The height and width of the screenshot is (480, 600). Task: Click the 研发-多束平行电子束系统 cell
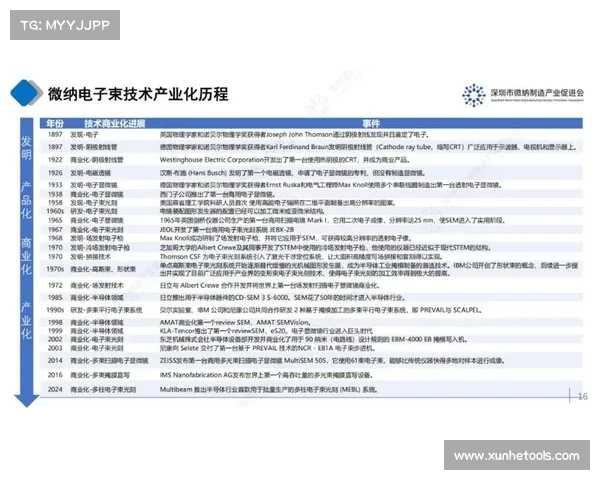(x=106, y=310)
